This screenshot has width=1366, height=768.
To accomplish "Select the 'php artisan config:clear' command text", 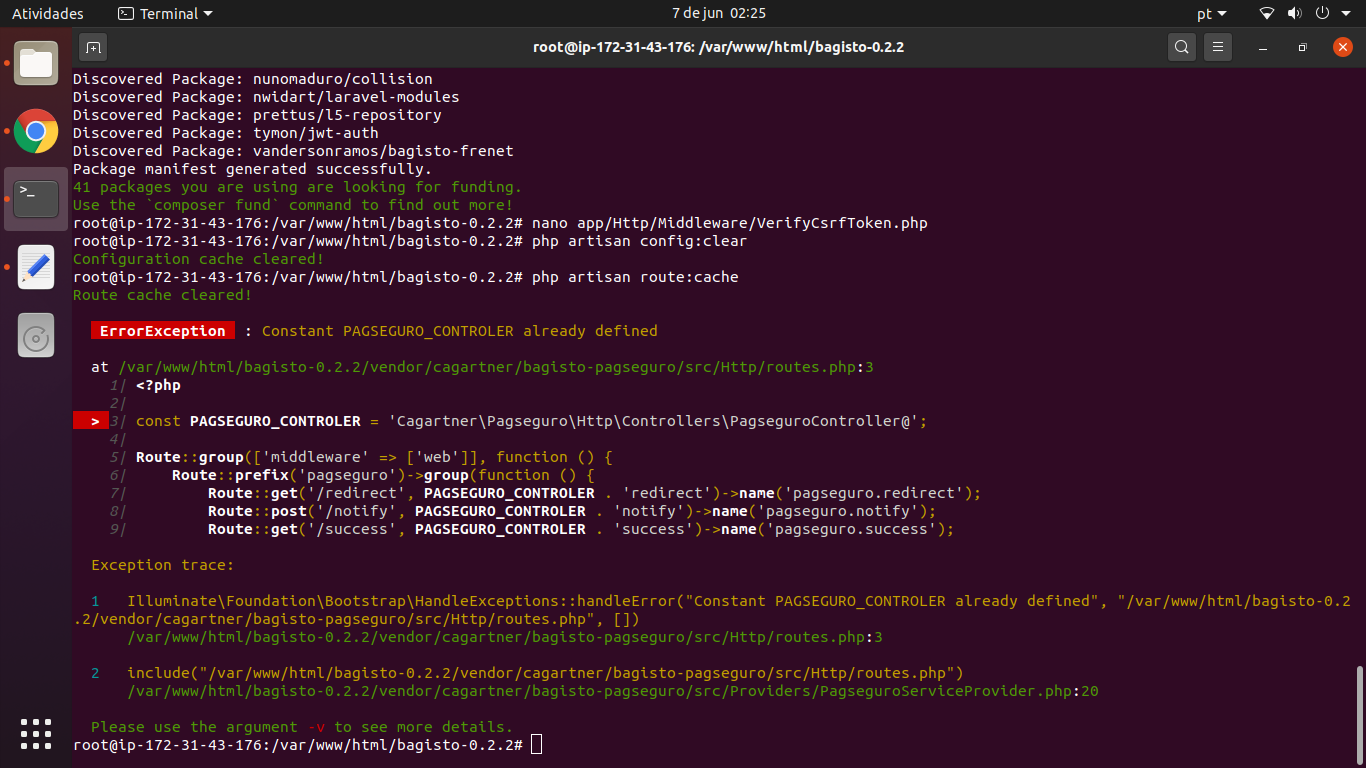I will pos(639,241).
